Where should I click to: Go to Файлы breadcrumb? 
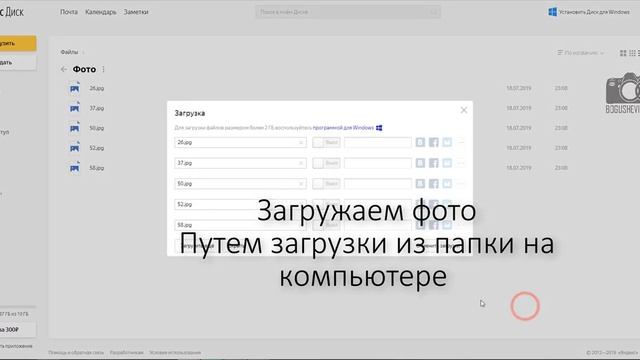69,52
